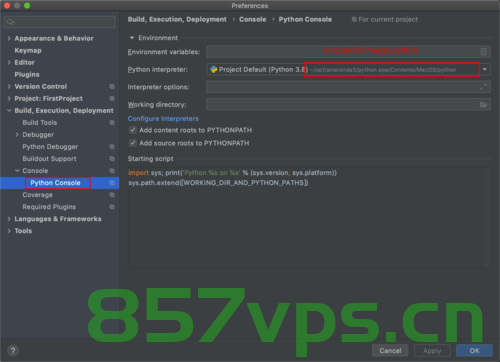Collapse the Environment section triangle
Screen dimensions: 500x362
[132, 38]
